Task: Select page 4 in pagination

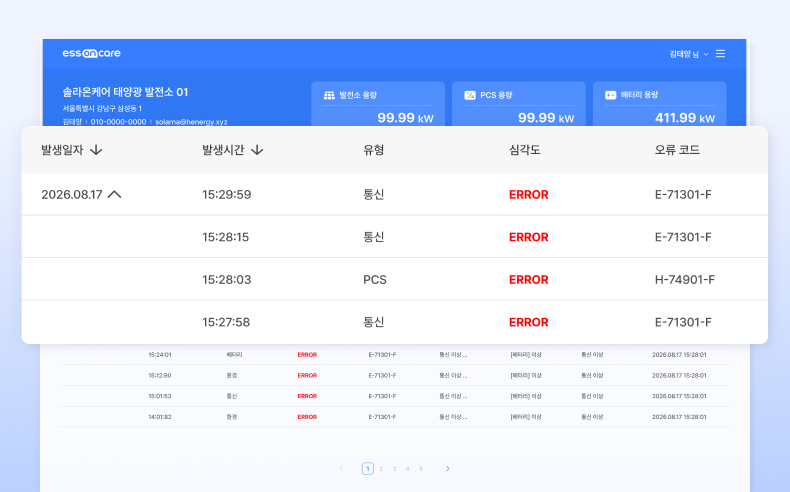Action: 408,469
